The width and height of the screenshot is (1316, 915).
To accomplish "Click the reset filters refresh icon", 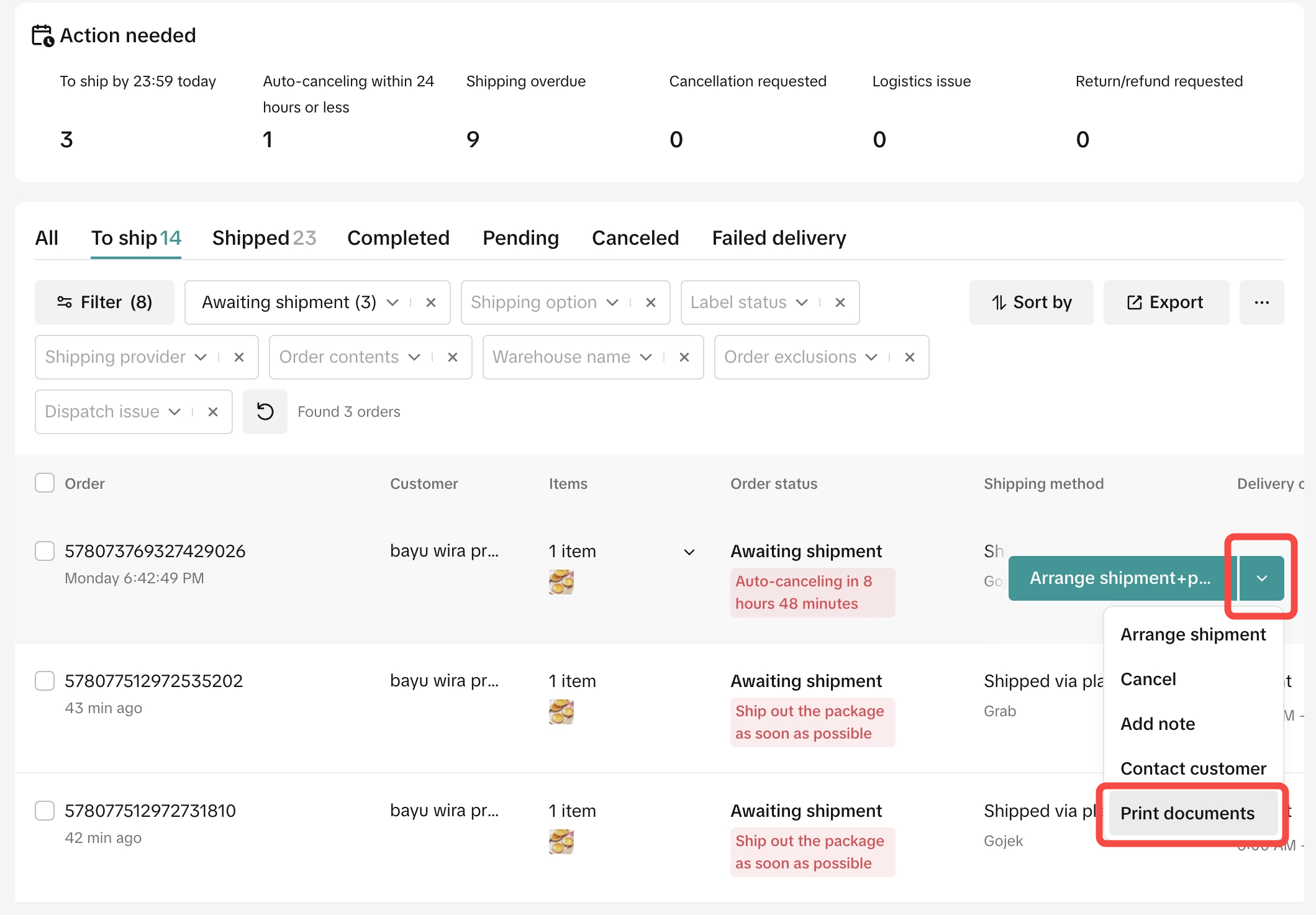I will tap(265, 412).
